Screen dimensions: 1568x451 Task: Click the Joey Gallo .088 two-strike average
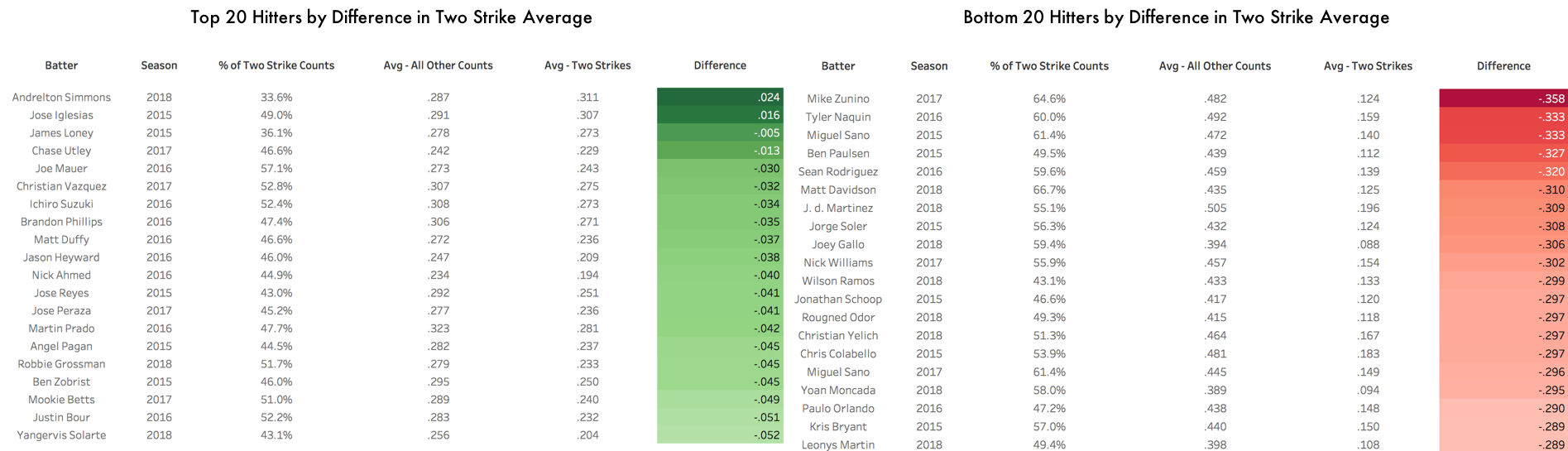[1368, 245]
